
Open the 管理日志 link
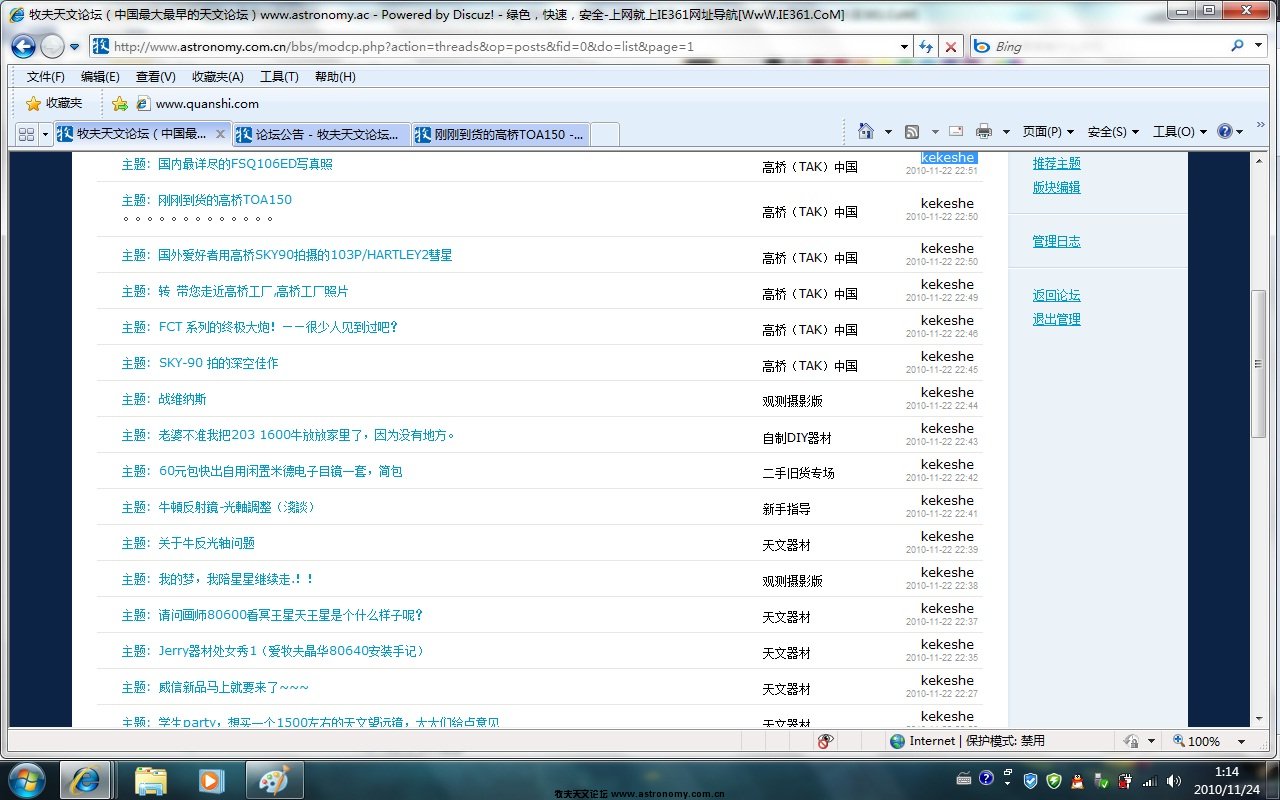(1056, 241)
